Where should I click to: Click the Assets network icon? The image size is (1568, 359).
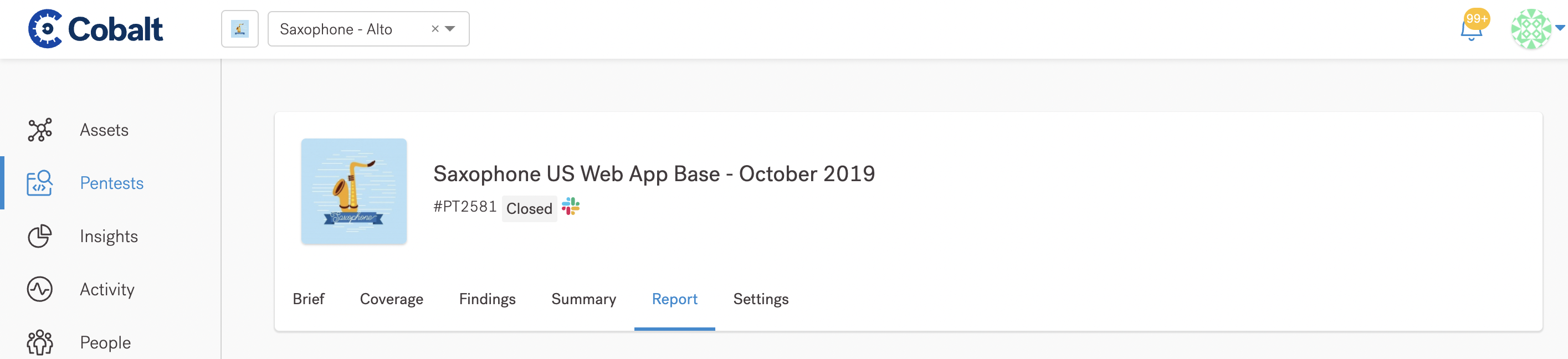coord(39,130)
